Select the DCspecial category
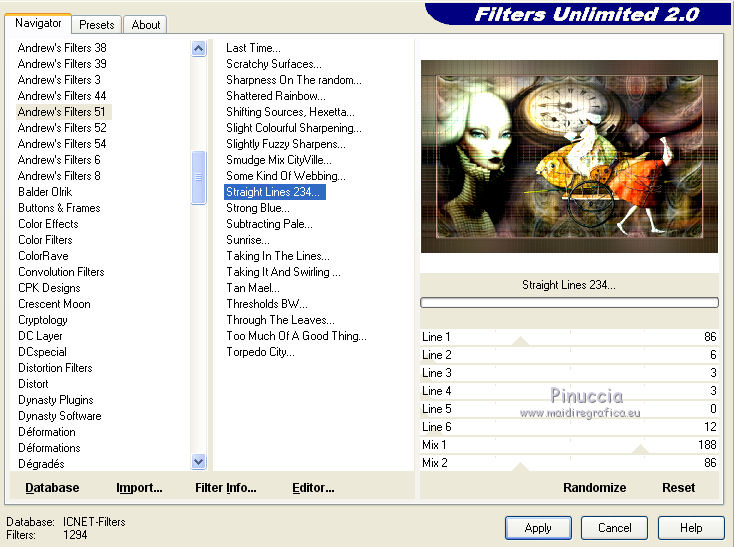 point(42,352)
